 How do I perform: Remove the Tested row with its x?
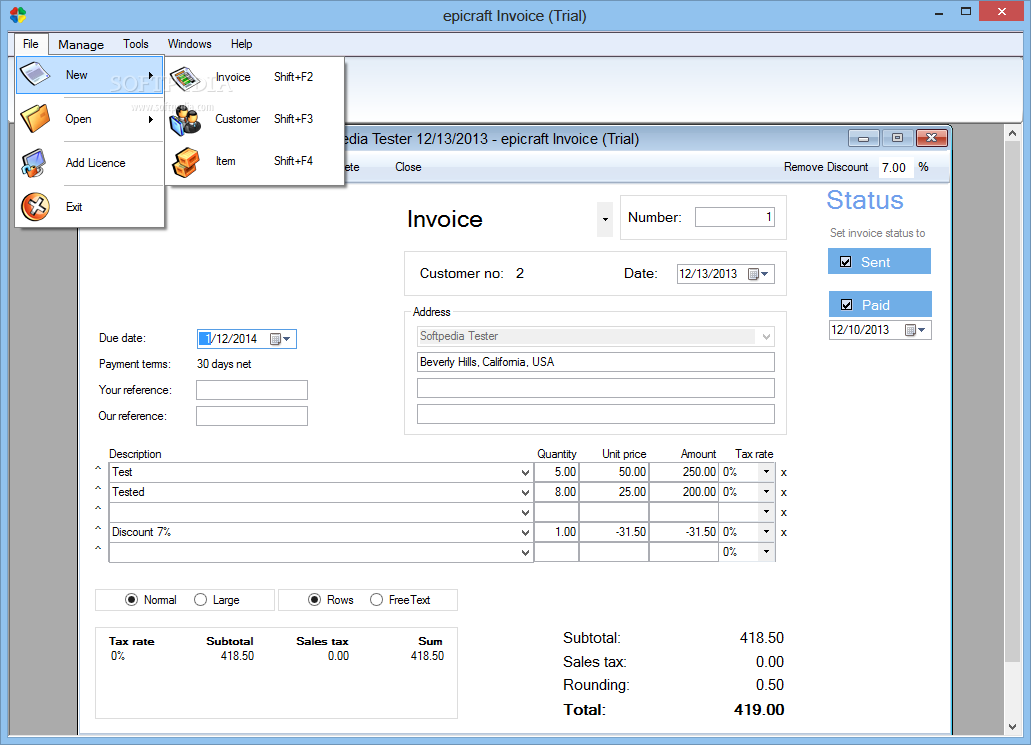[x=784, y=493]
